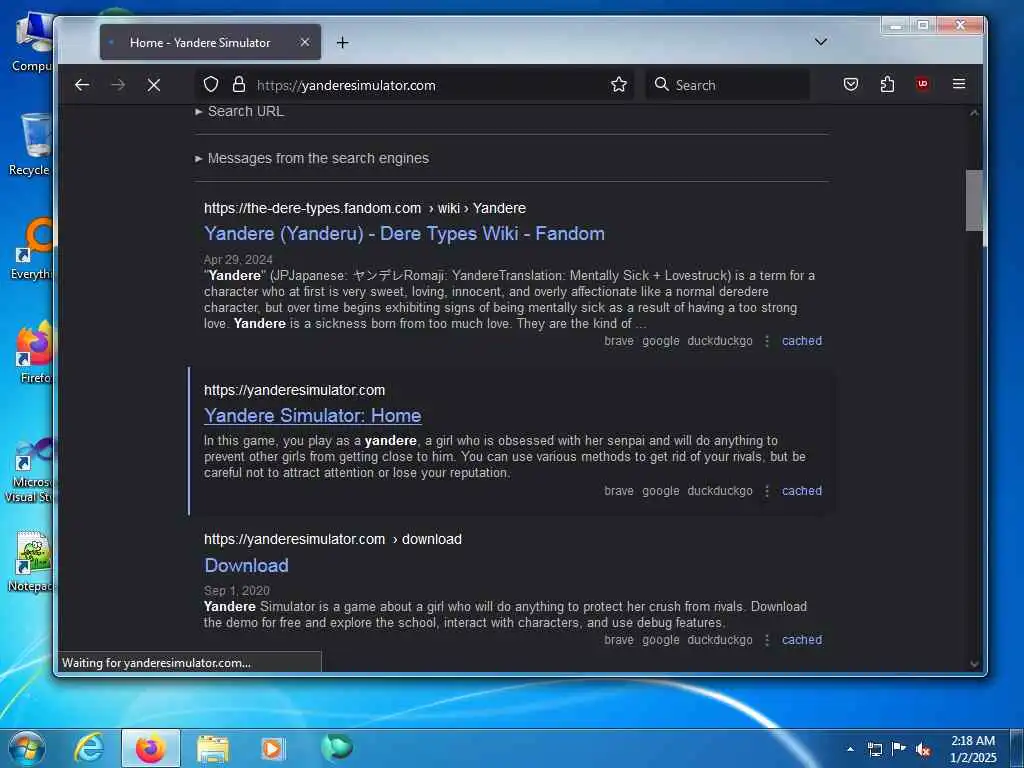Open Windows Explorer from the taskbar
The width and height of the screenshot is (1024, 768).
[212, 748]
